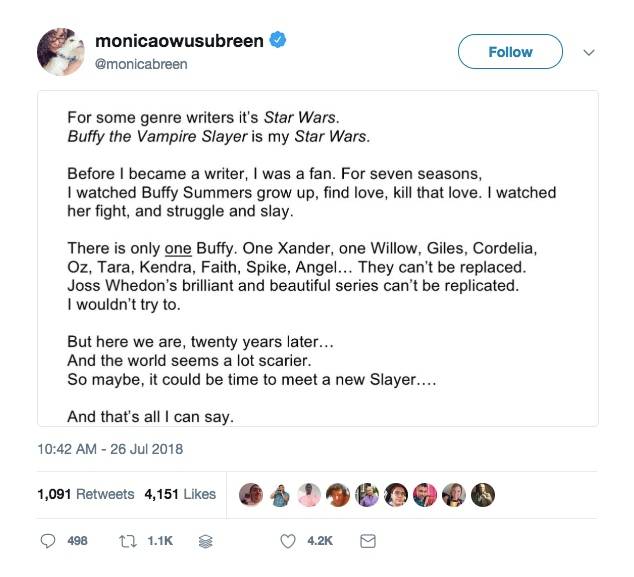Click the 1.1K retweet count
Viewport: 634px width, 577px height.
pos(160,541)
